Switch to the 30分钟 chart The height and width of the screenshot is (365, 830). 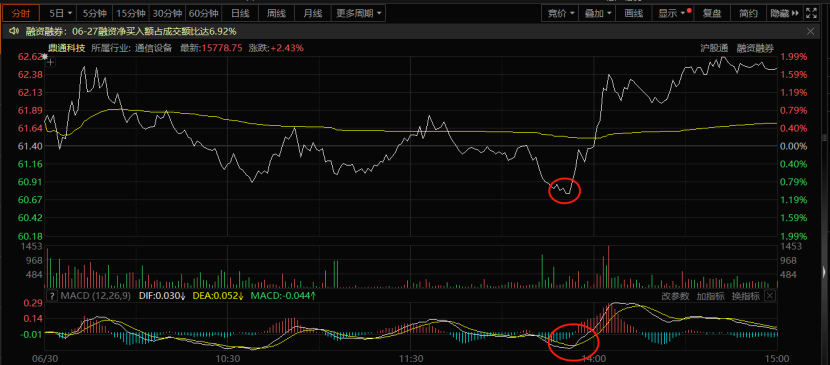pyautogui.click(x=167, y=13)
